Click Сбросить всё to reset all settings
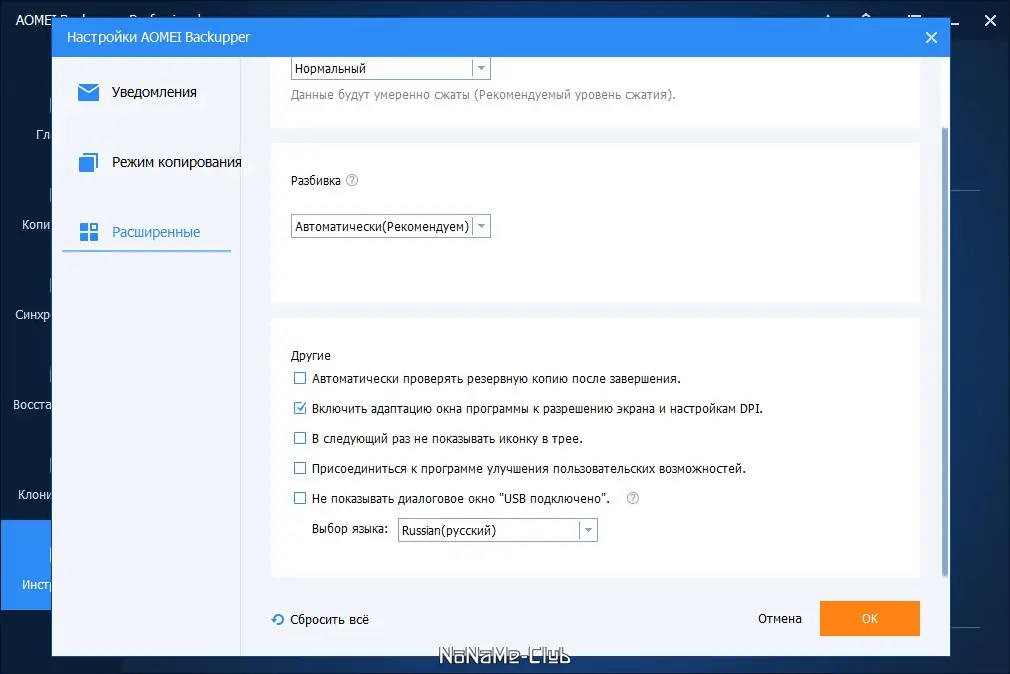This screenshot has height=674, width=1010. pos(329,620)
